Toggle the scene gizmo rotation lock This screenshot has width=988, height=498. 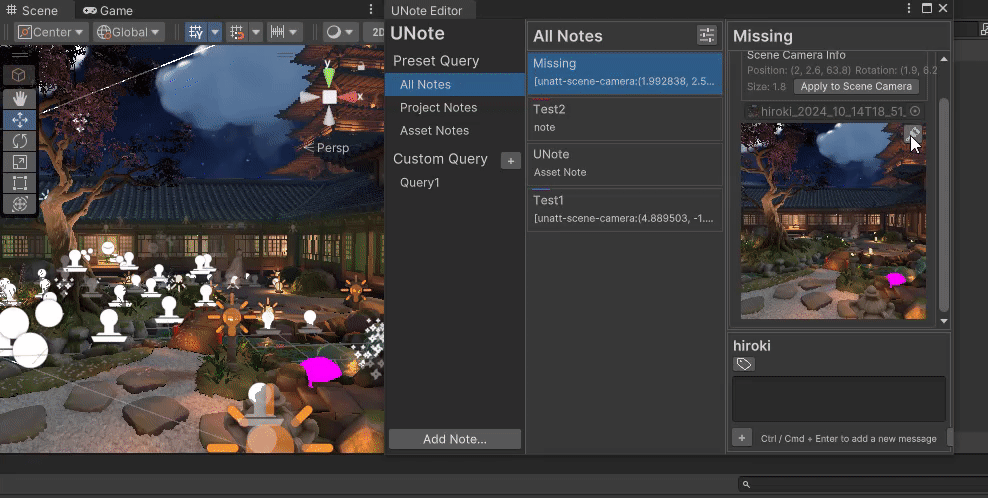(361, 66)
